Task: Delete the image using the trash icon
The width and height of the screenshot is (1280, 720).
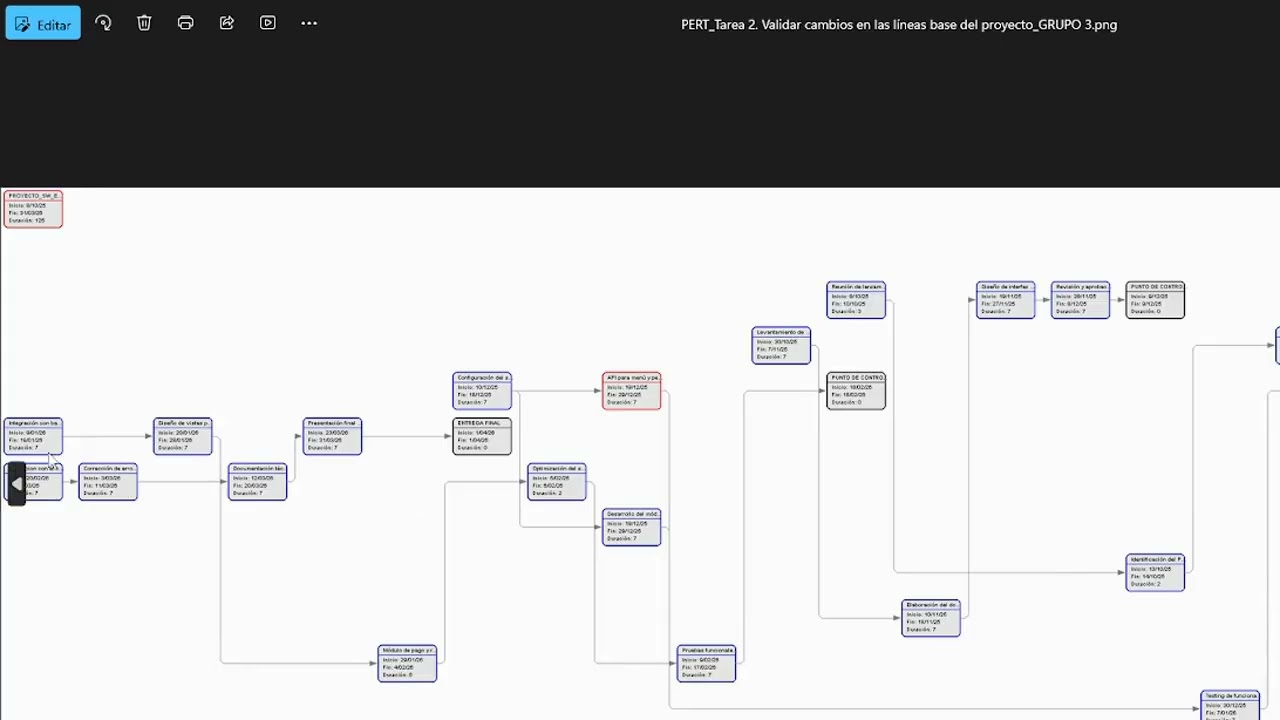Action: point(144,23)
